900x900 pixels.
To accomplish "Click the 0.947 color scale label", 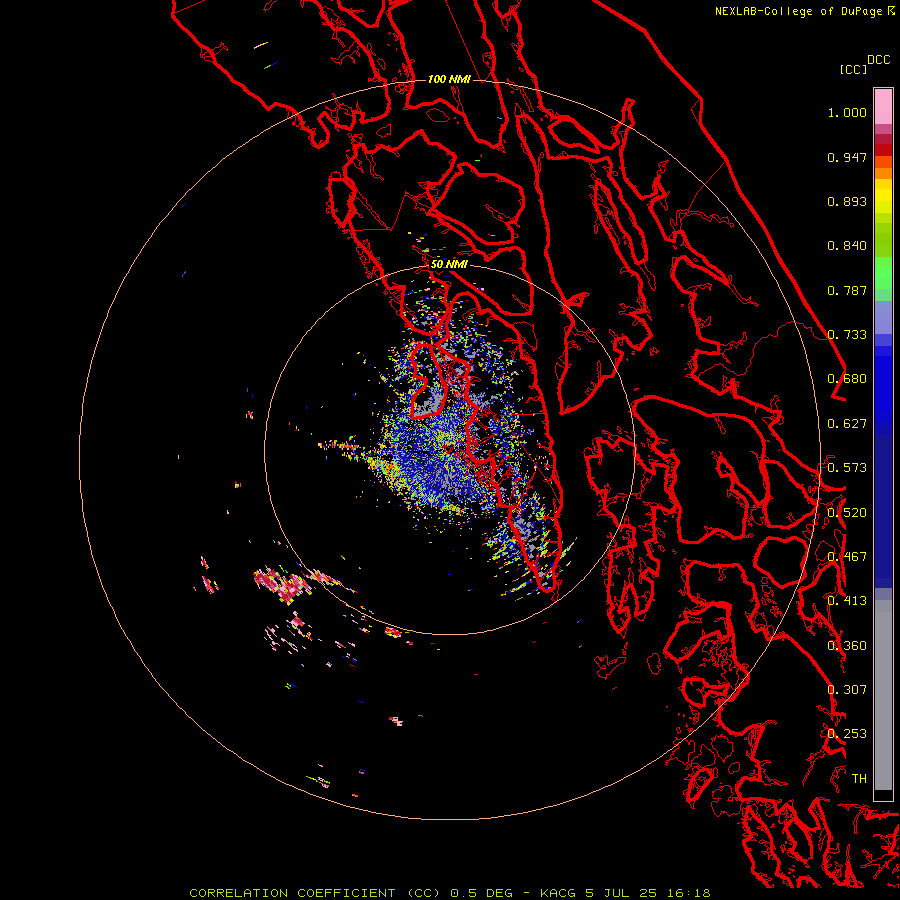I will pyautogui.click(x=847, y=157).
